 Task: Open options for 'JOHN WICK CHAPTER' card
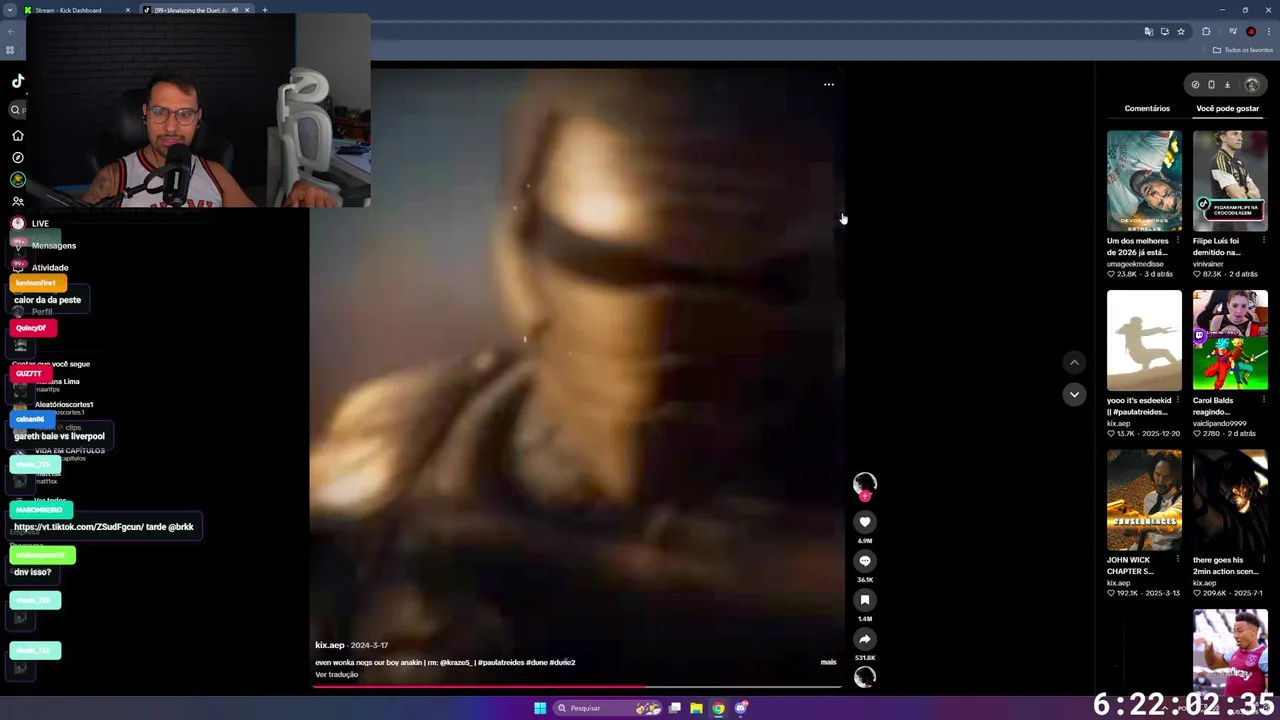[x=1178, y=560]
